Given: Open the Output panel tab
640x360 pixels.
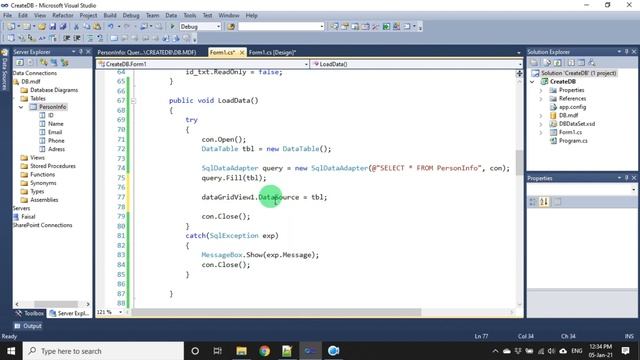Looking at the screenshot, I should [28, 326].
